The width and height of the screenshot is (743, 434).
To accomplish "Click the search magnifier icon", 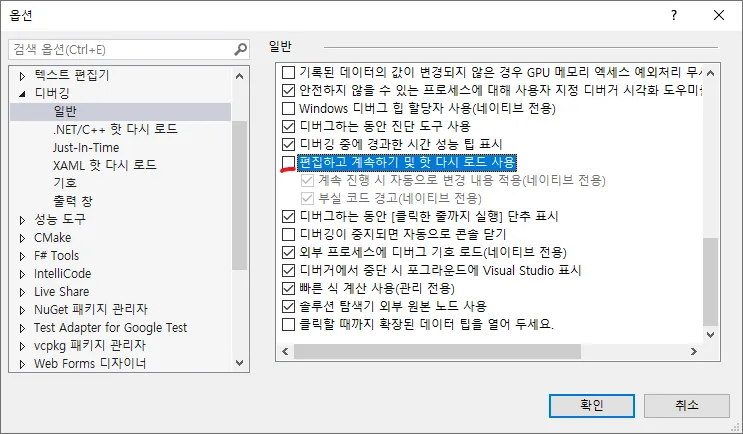I will coord(240,49).
